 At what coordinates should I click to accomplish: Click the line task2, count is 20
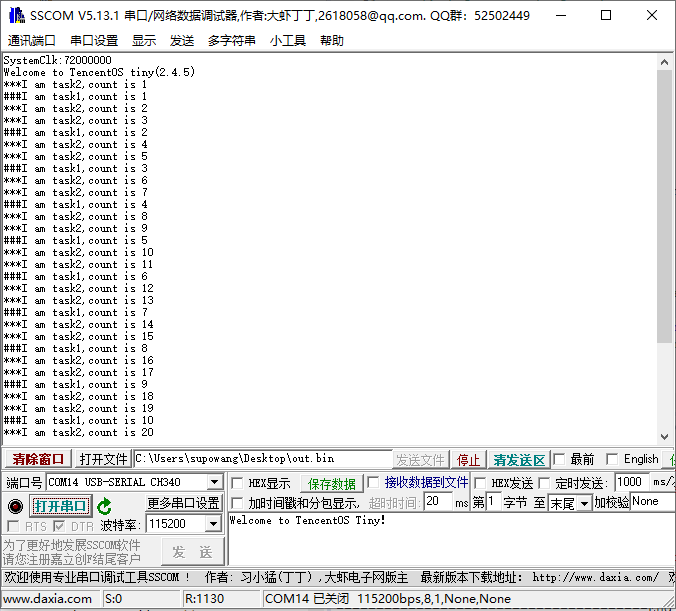pyautogui.click(x=78, y=432)
